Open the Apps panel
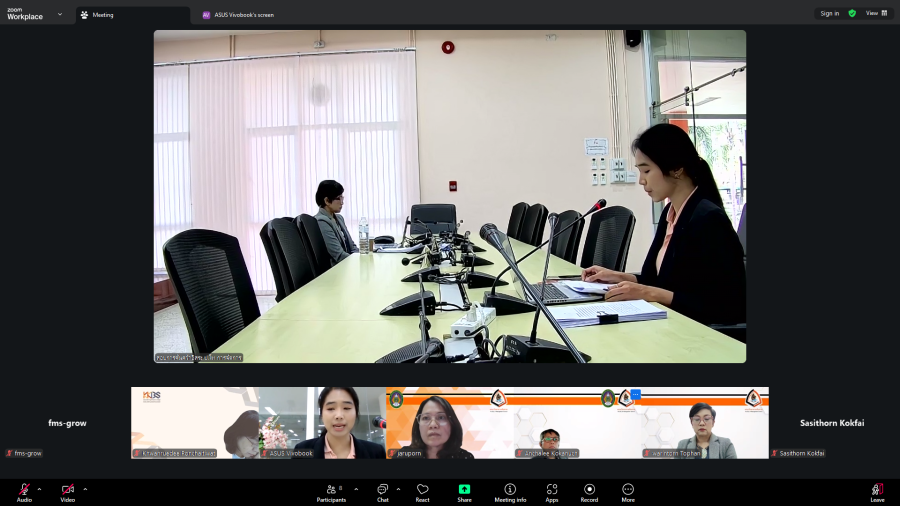Image resolution: width=900 pixels, height=506 pixels. point(551,491)
